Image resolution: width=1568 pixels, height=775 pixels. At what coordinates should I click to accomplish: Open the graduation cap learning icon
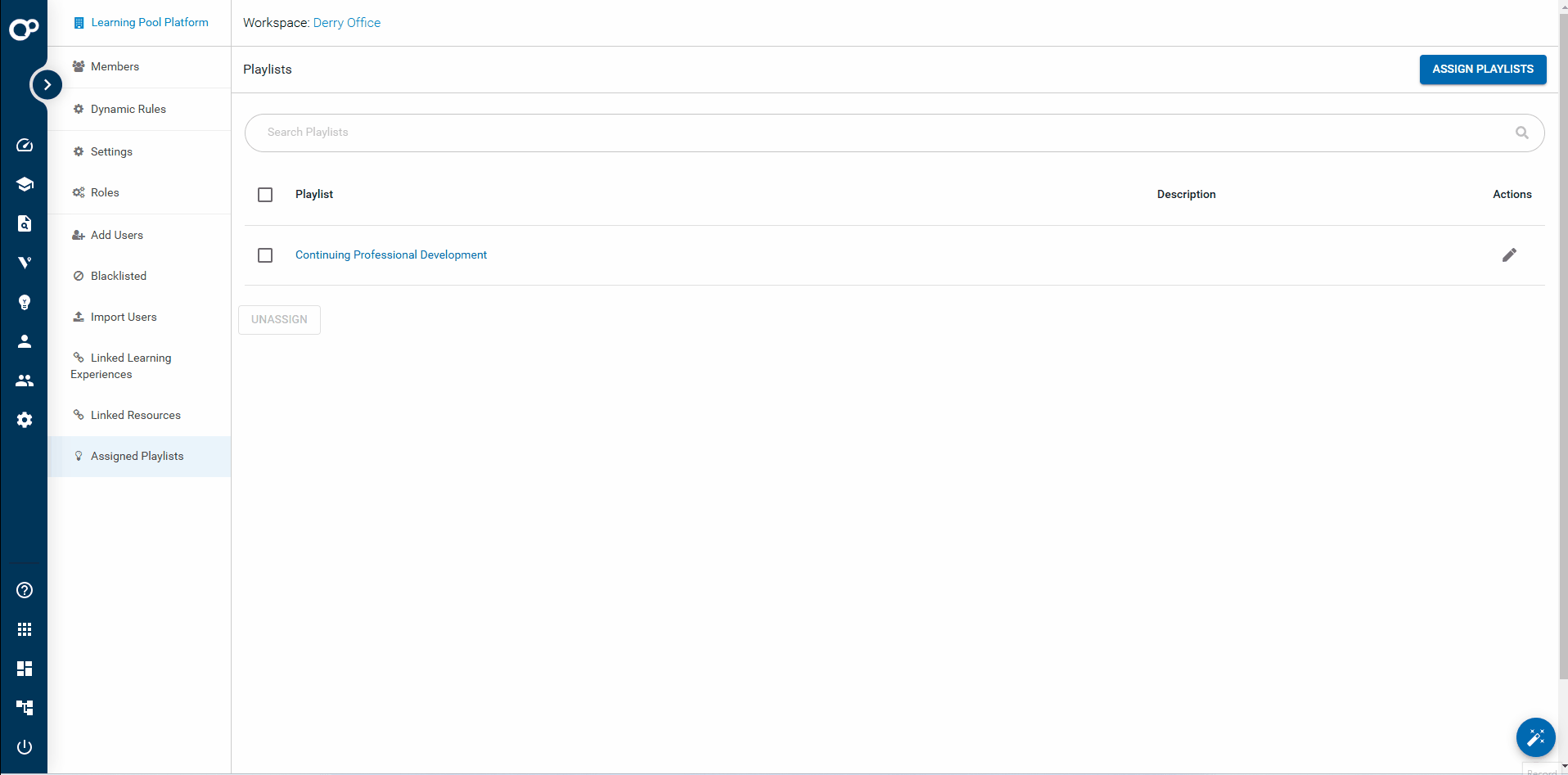(25, 184)
